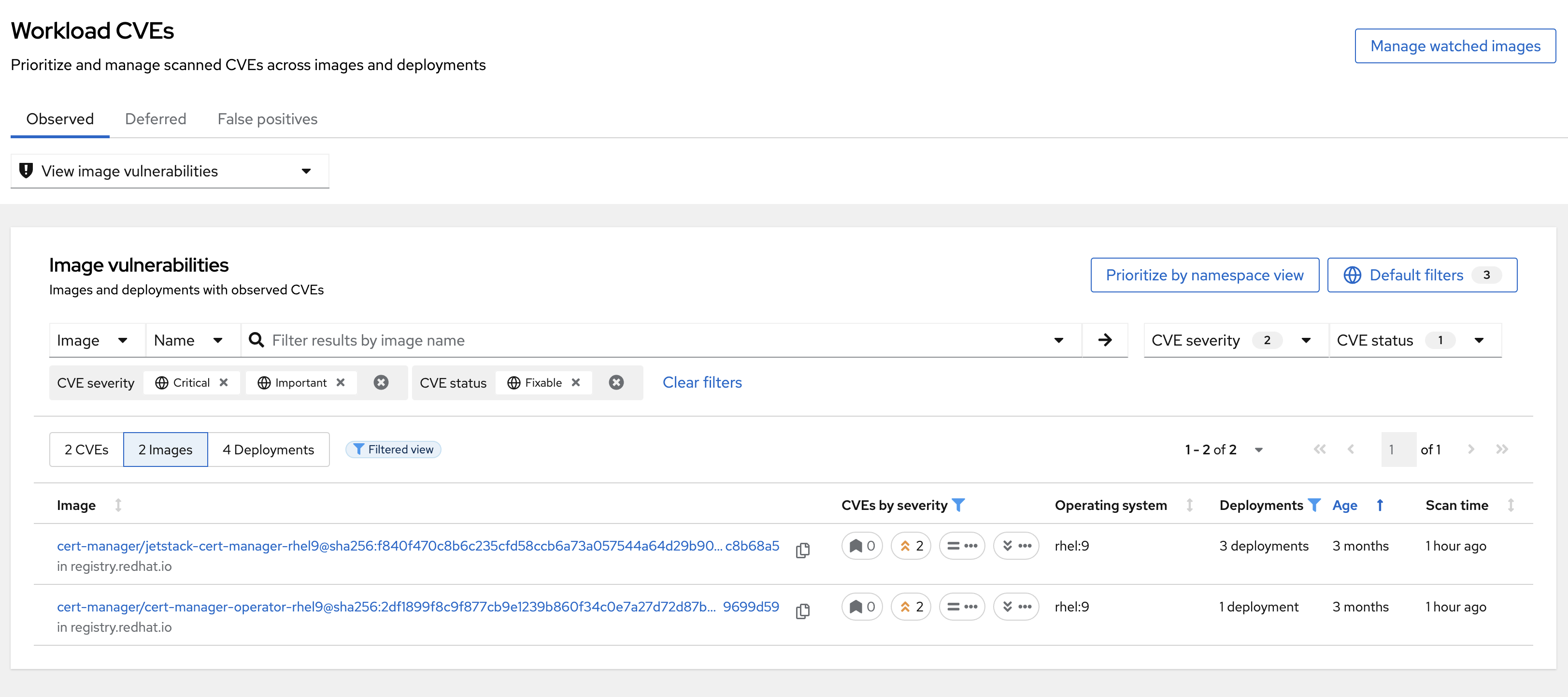This screenshot has width=1568, height=697.
Task: Type in the image name filter field
Action: (657, 340)
